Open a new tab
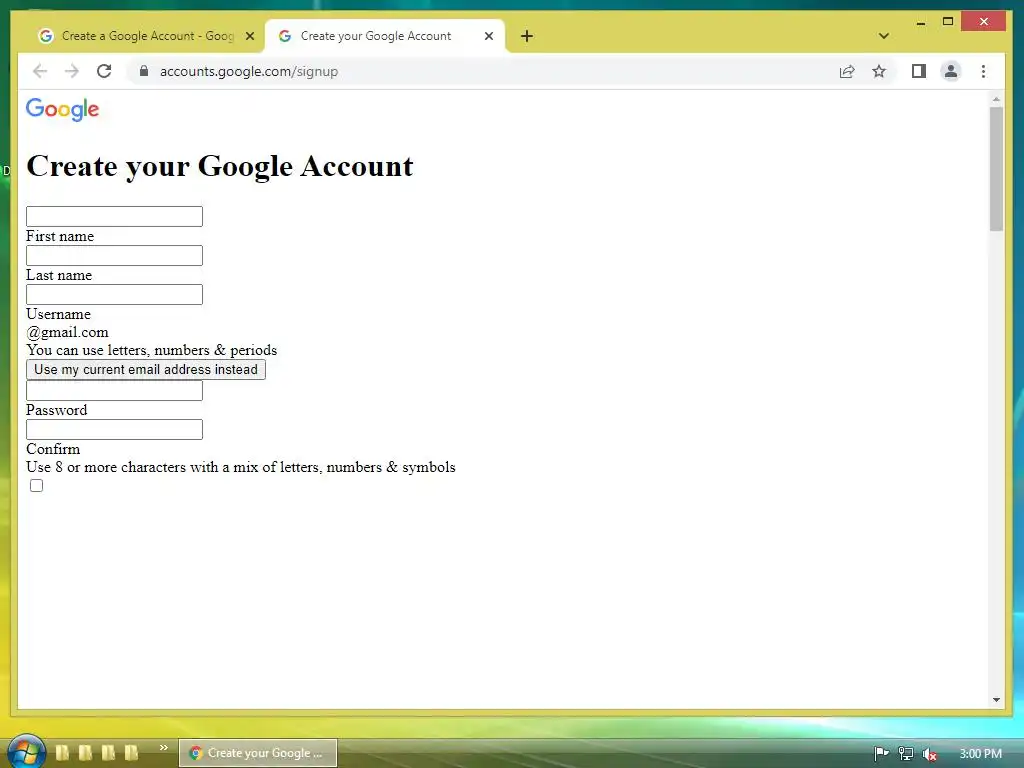 click(527, 36)
